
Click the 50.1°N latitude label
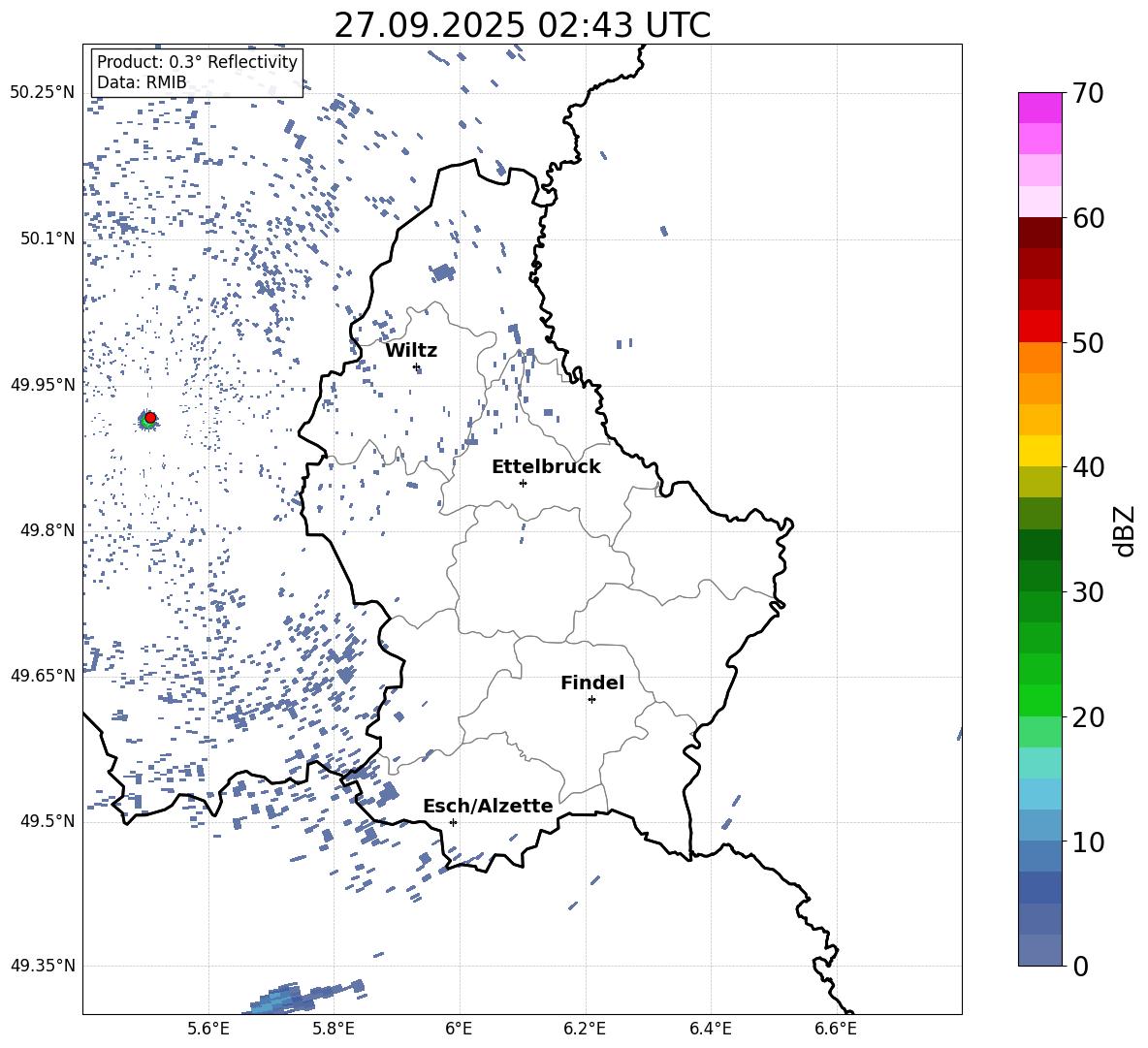click(x=48, y=238)
